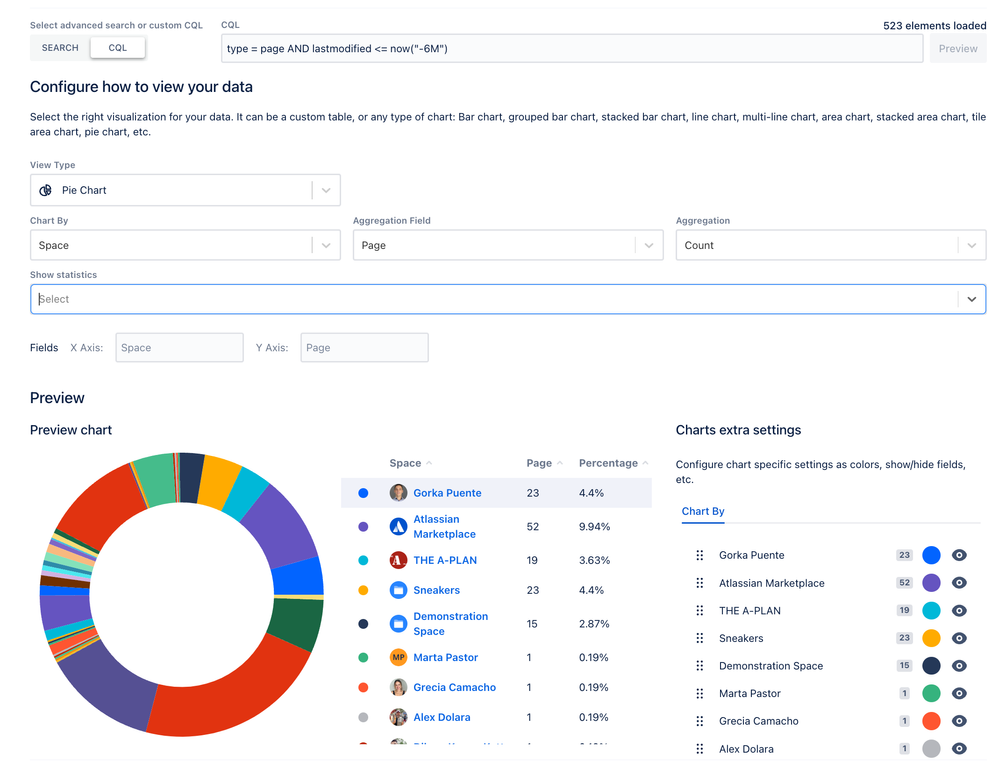Image resolution: width=999 pixels, height=767 pixels.
Task: Open Sneakers space link
Action: 436,591
